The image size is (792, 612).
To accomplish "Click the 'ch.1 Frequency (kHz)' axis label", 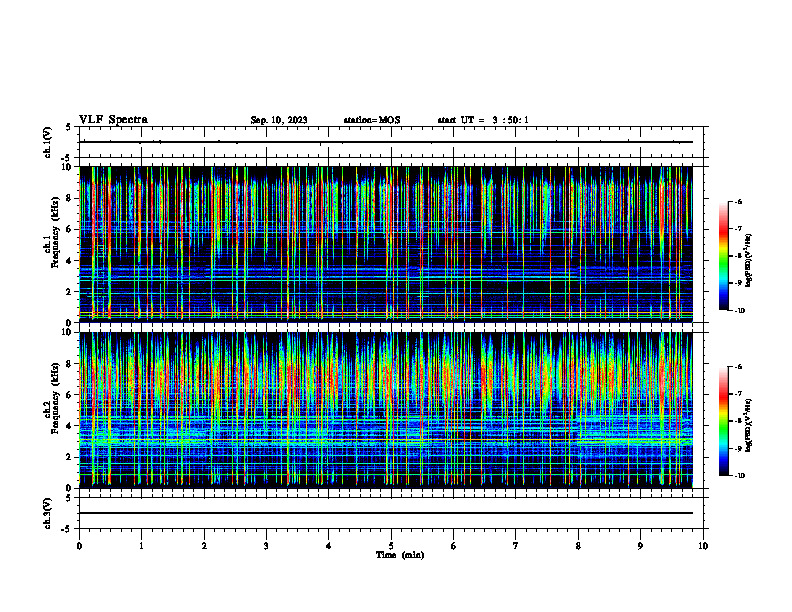I will point(52,232).
